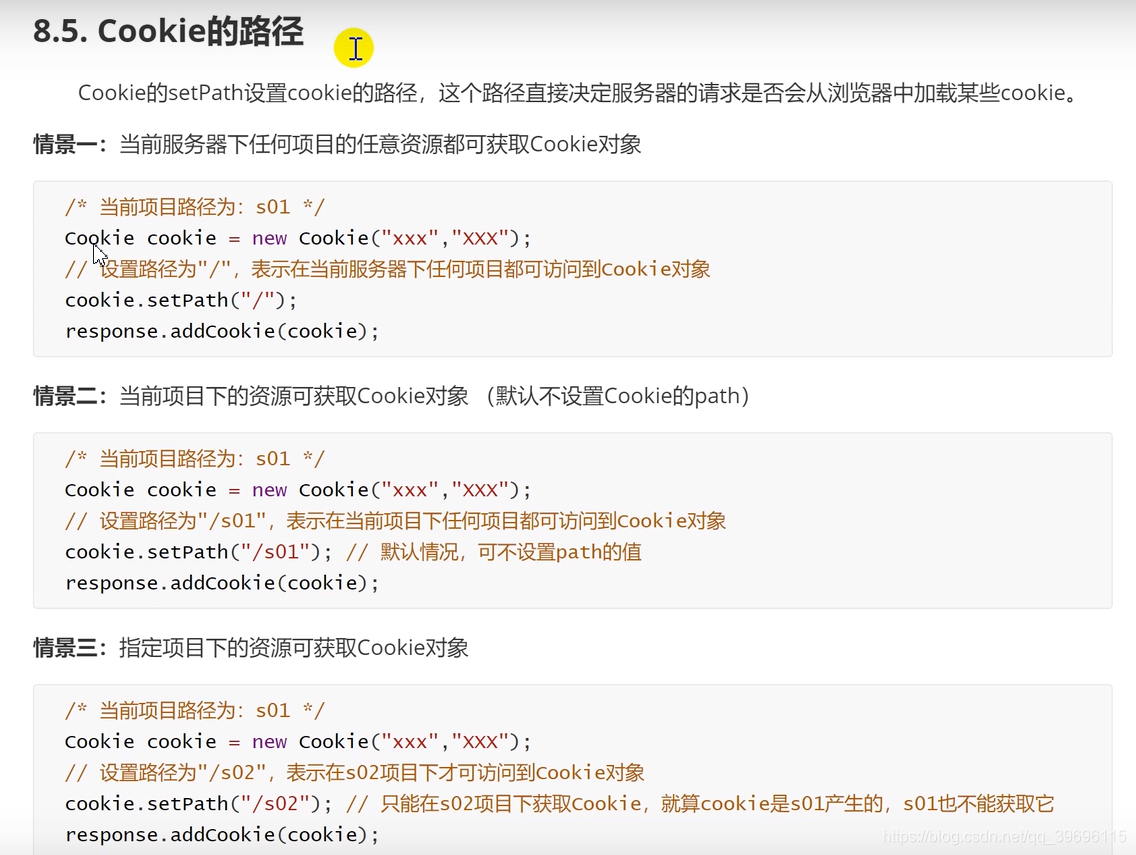Click the comment '默认情况, 可不设置path的值'
The image size is (1136, 855).
(494, 552)
